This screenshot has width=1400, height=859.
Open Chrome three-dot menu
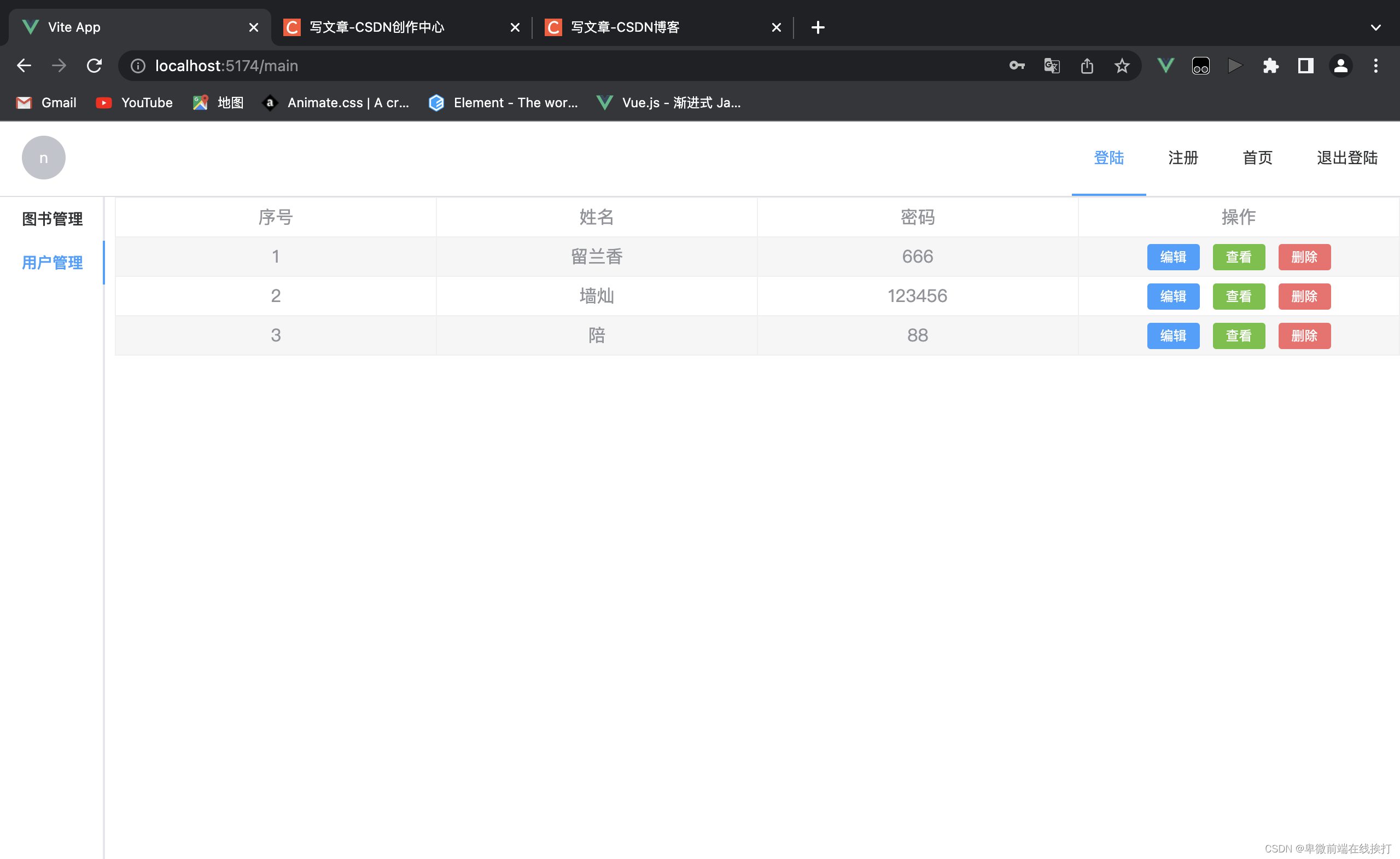1375,66
